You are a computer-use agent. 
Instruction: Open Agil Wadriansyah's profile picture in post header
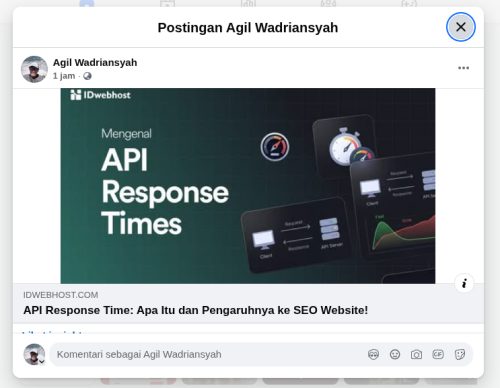click(34, 69)
